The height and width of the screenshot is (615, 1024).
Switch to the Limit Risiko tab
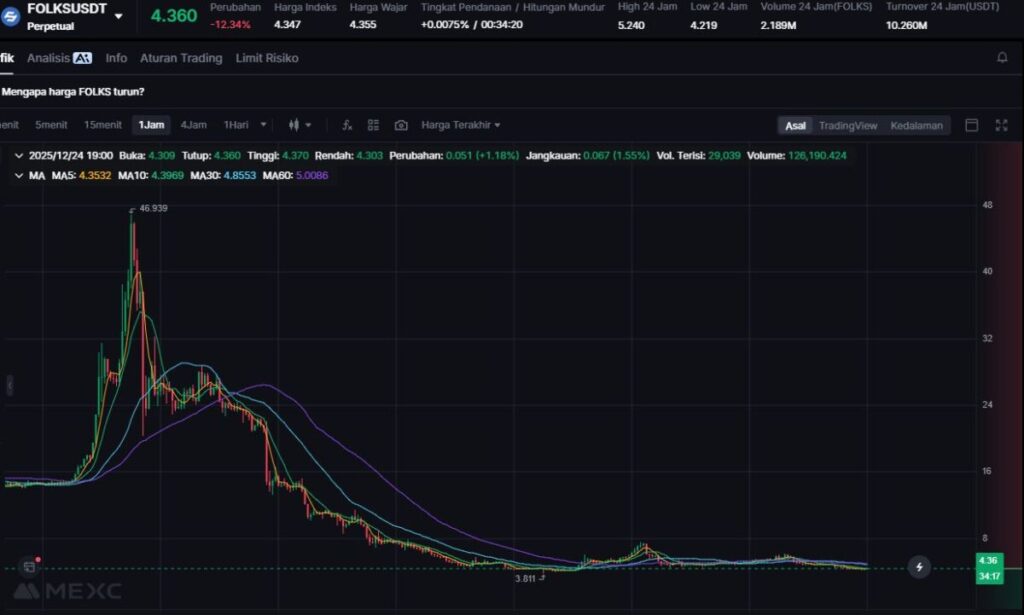tap(267, 58)
